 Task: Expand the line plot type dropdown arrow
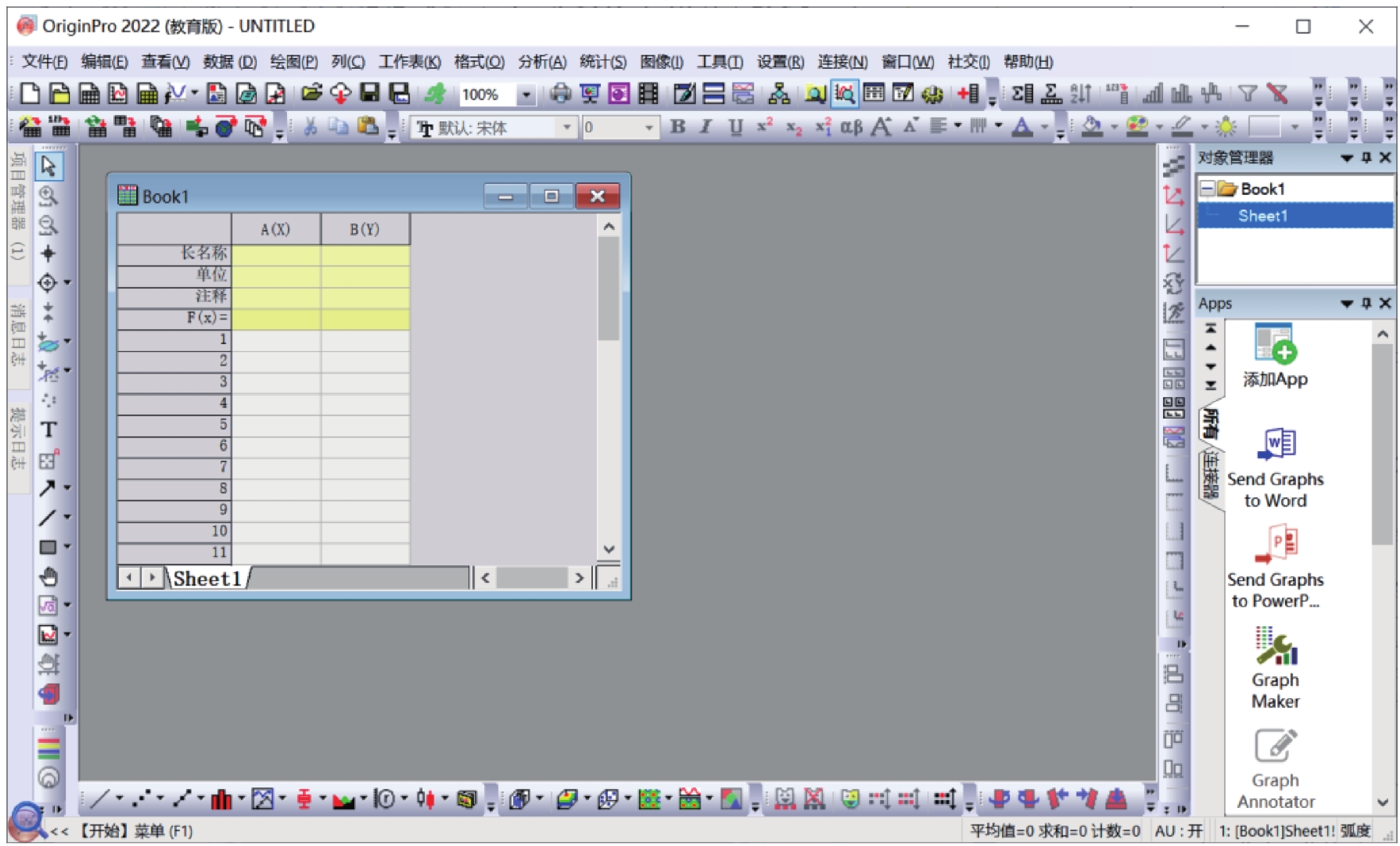coord(120,799)
